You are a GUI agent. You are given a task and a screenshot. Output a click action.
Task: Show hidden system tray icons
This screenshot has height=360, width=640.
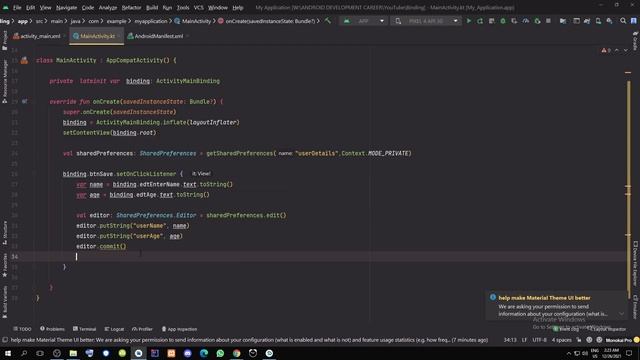(x=569, y=353)
